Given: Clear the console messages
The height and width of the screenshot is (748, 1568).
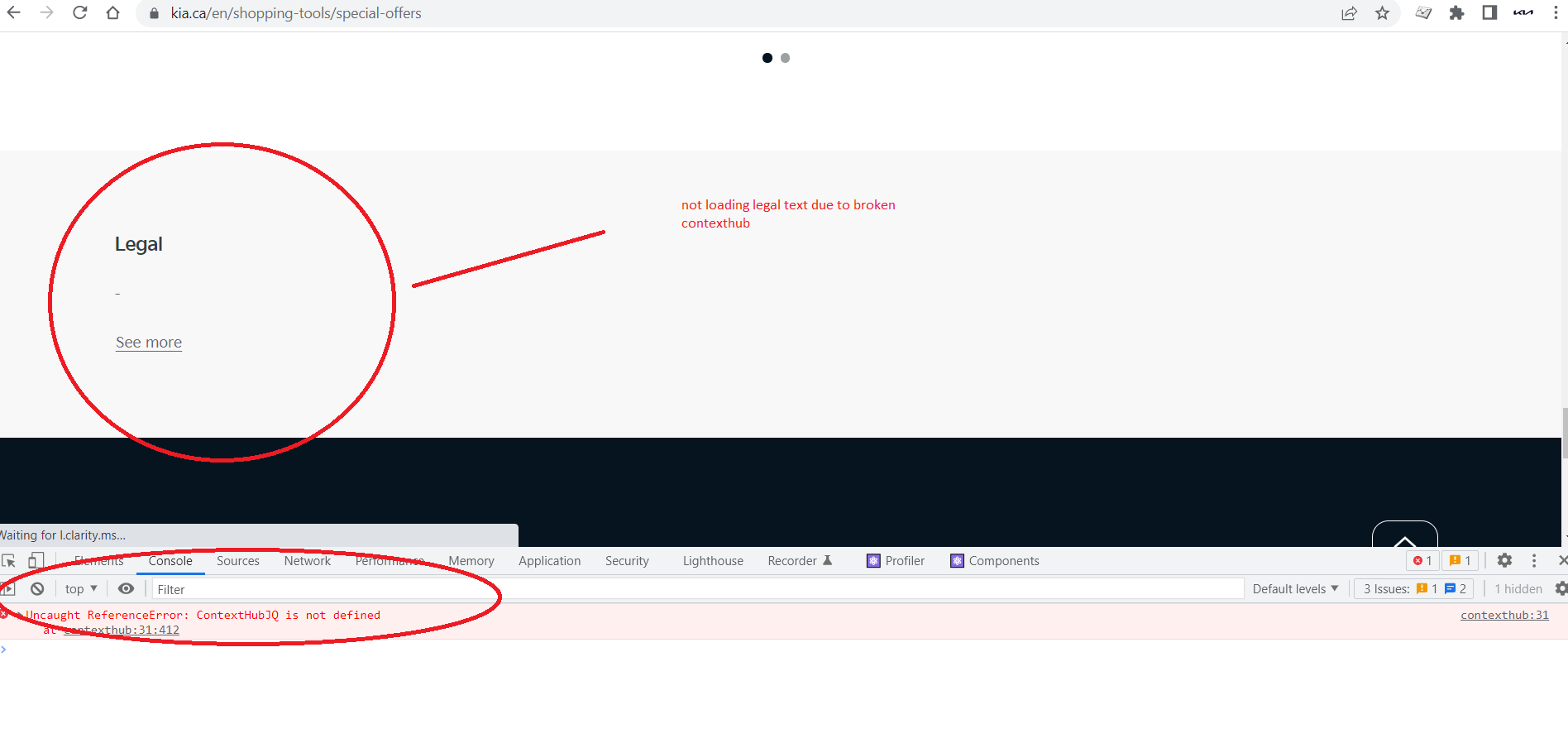Looking at the screenshot, I should (x=37, y=588).
